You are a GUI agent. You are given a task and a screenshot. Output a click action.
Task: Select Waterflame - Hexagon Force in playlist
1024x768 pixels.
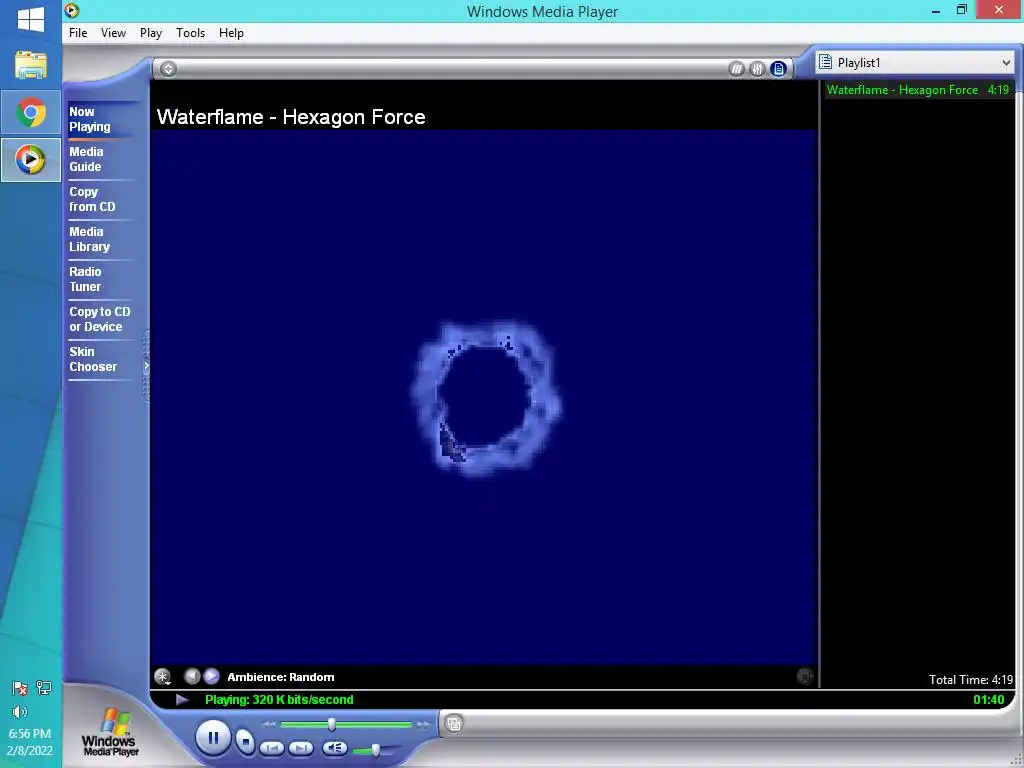[x=918, y=90]
